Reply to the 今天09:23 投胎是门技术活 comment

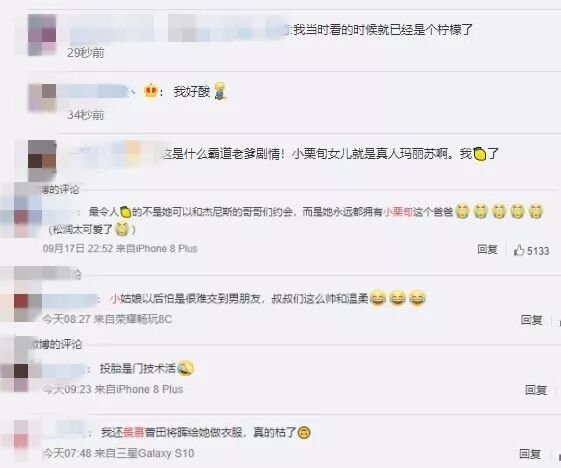[536, 390]
